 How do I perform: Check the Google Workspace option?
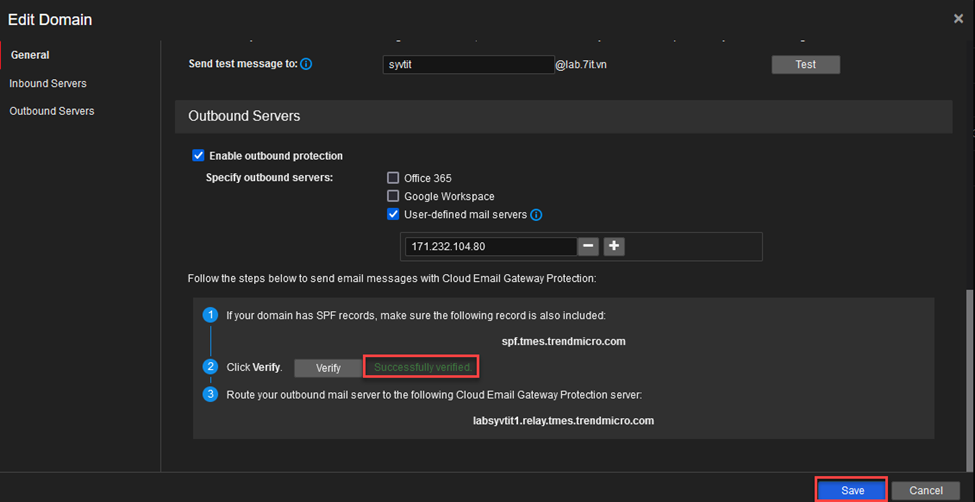pos(393,196)
